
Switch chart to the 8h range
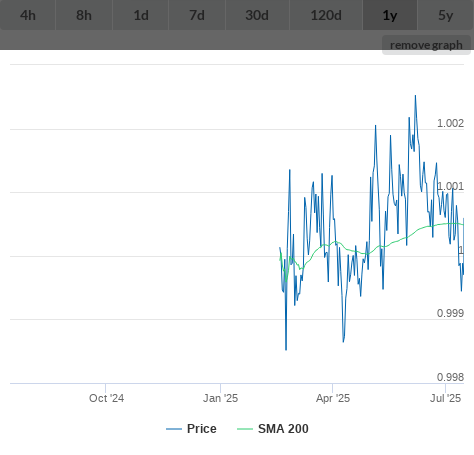84,15
